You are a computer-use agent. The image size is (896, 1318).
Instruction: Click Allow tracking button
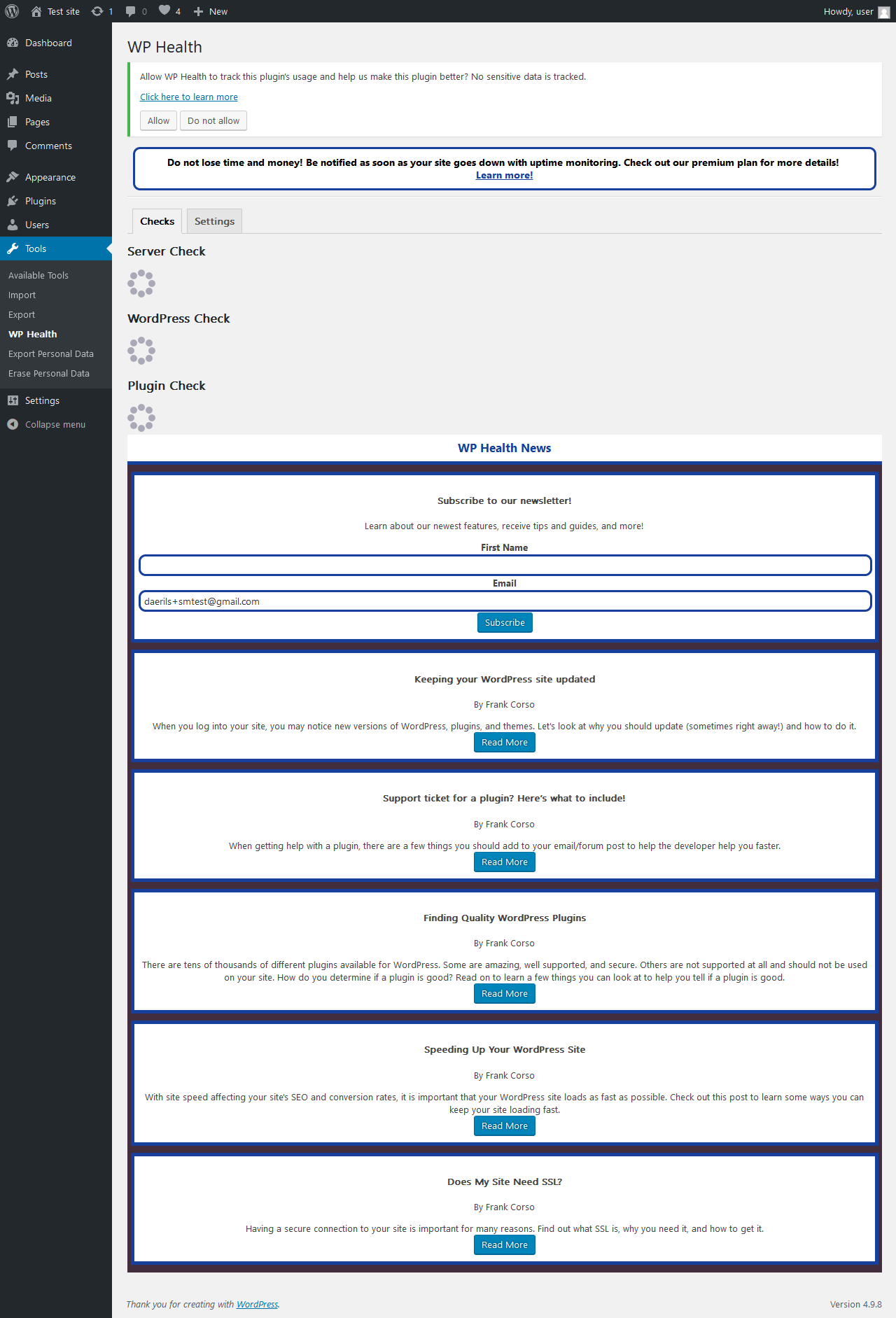[158, 120]
